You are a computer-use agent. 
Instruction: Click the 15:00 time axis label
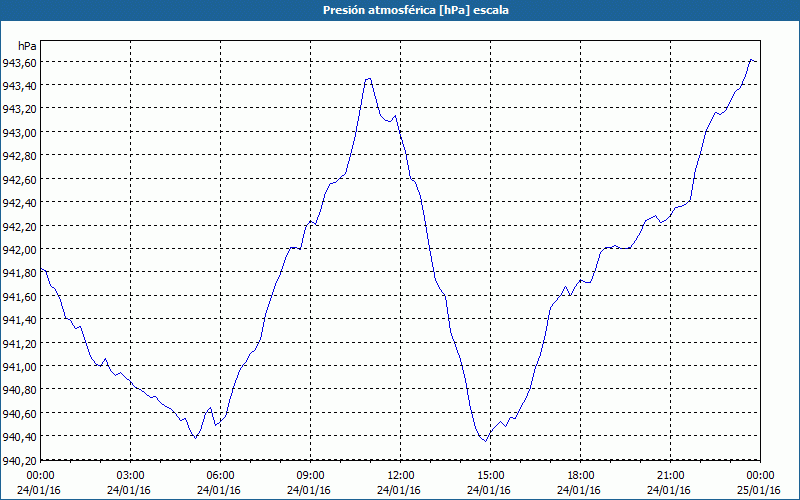pos(490,476)
